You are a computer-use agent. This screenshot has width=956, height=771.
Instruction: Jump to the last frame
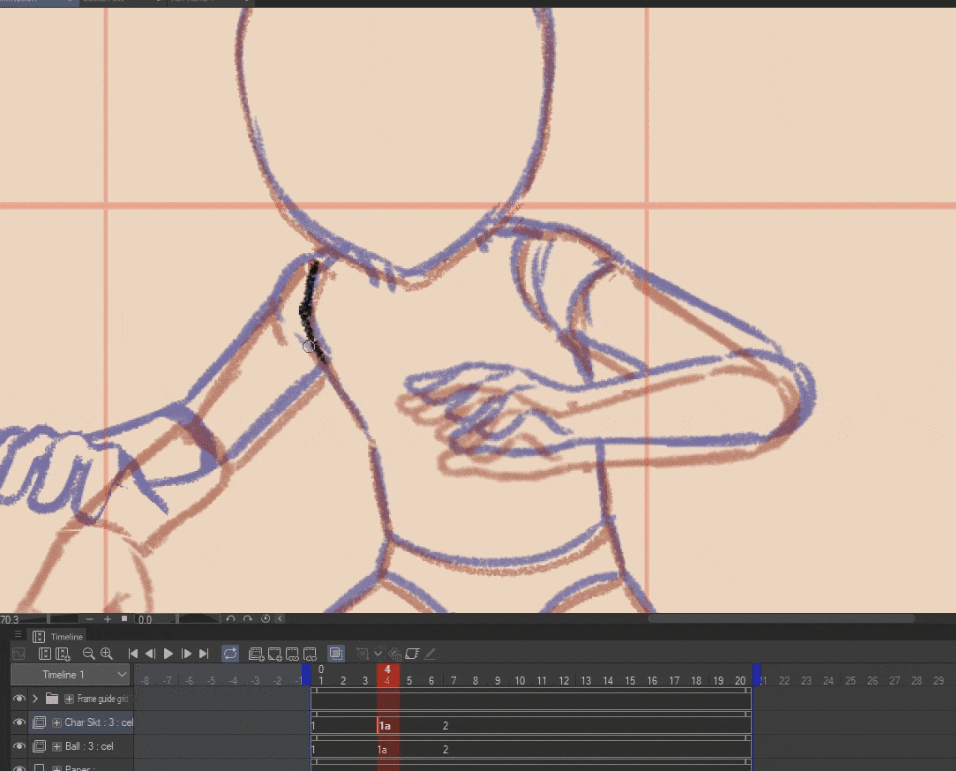[x=204, y=654]
